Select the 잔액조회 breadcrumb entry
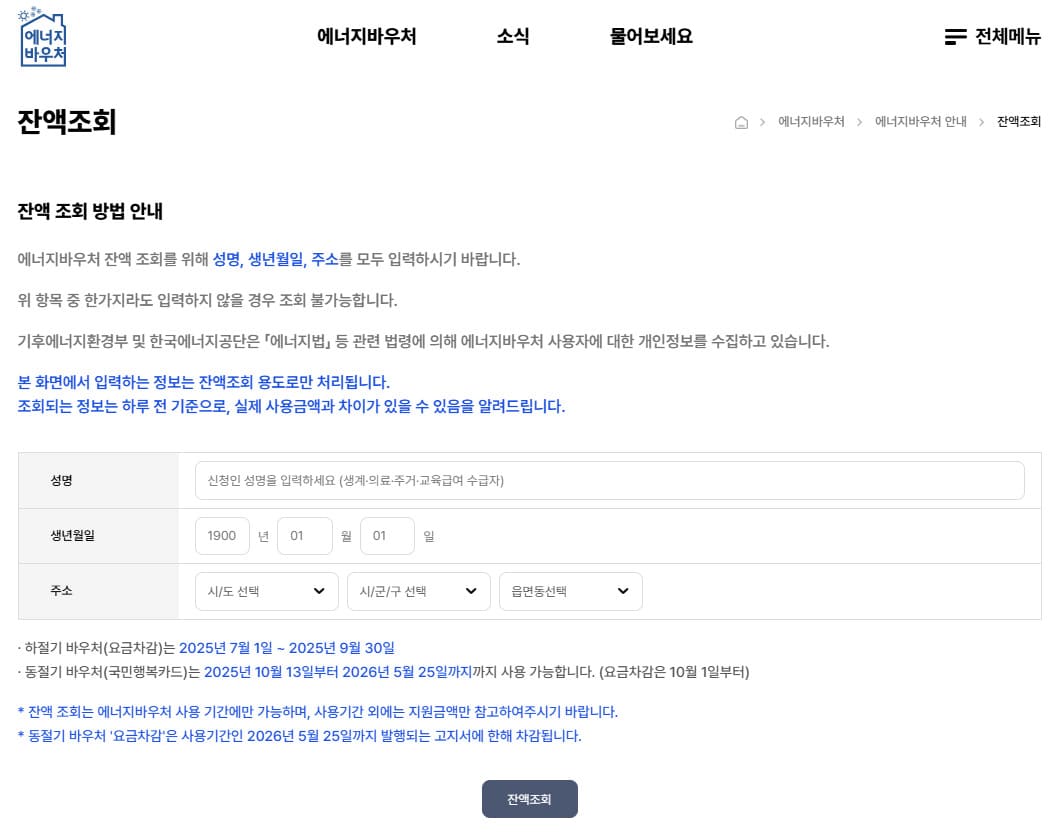Image resolution: width=1064 pixels, height=833 pixels. tap(1018, 121)
